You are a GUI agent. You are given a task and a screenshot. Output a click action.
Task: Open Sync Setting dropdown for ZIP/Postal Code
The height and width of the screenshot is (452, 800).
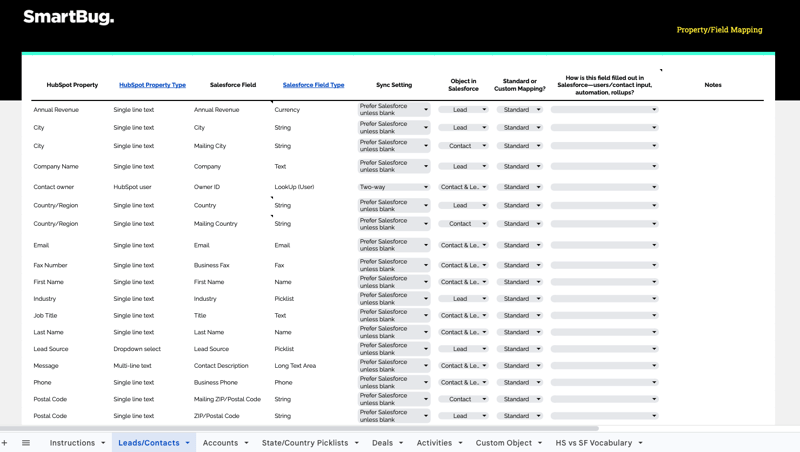click(x=394, y=416)
